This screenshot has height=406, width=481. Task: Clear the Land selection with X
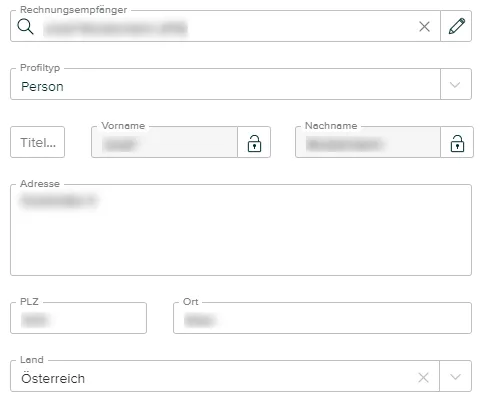(x=423, y=378)
